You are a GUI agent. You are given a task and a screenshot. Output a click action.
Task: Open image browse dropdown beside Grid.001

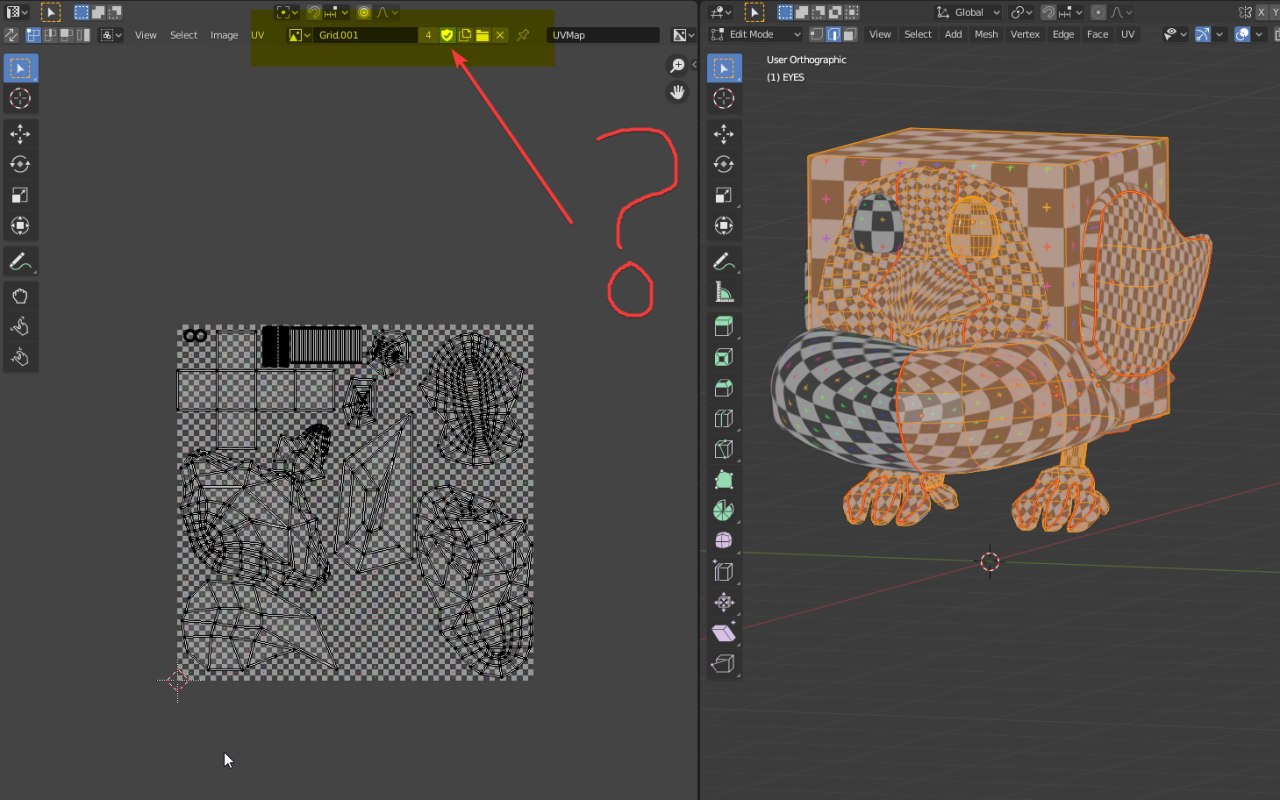pos(299,35)
